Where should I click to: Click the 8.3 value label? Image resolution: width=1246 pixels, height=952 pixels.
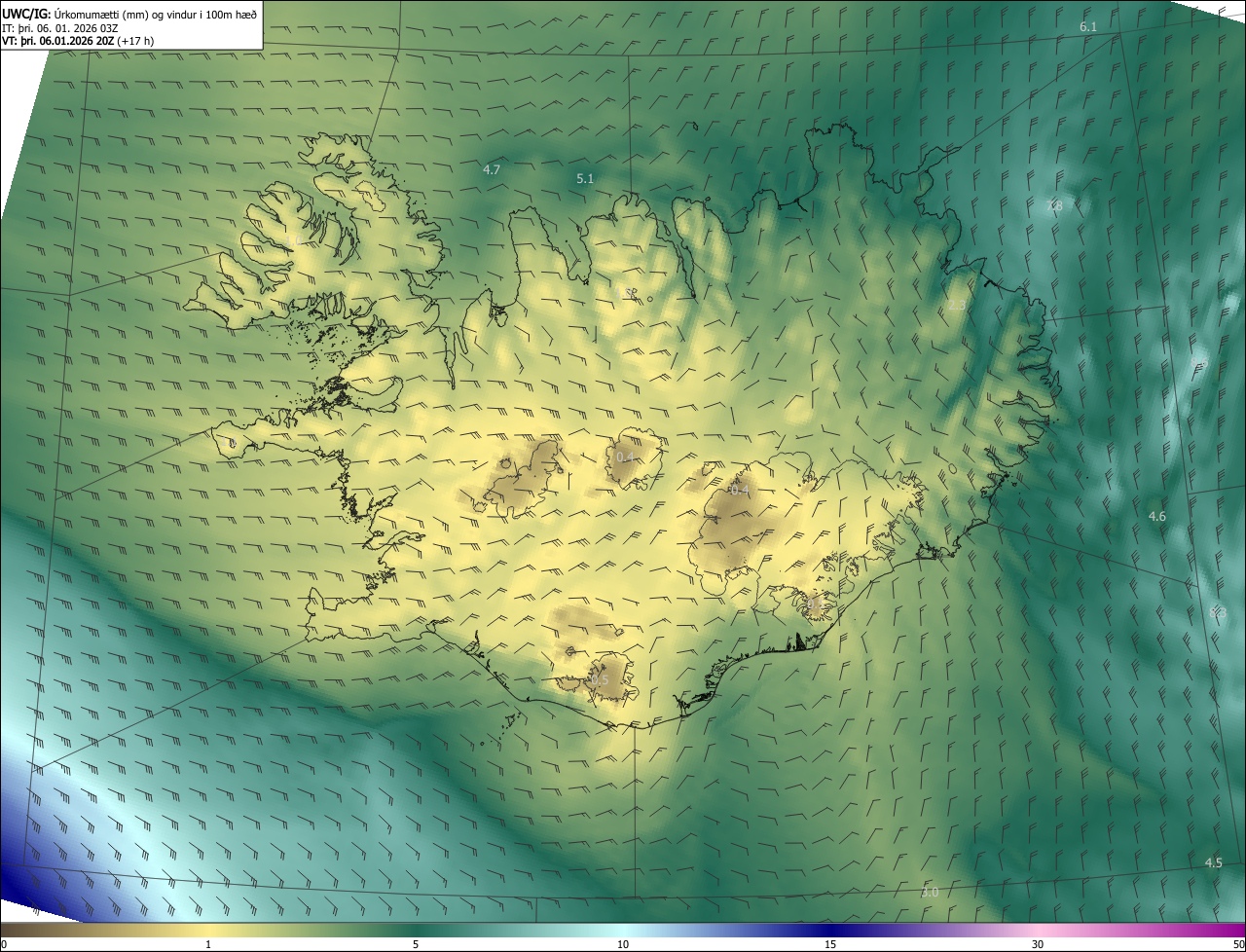[1217, 612]
